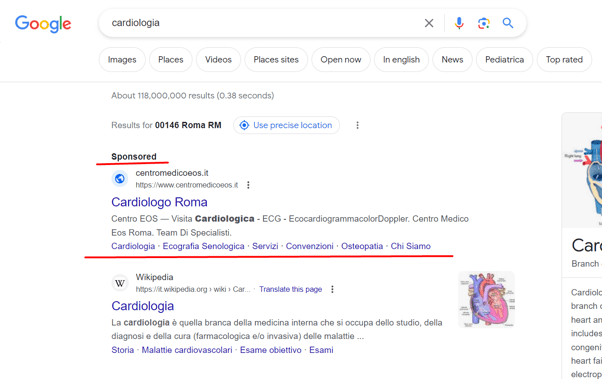602x379 pixels.
Task: Clear the search box with X icon
Action: click(429, 23)
